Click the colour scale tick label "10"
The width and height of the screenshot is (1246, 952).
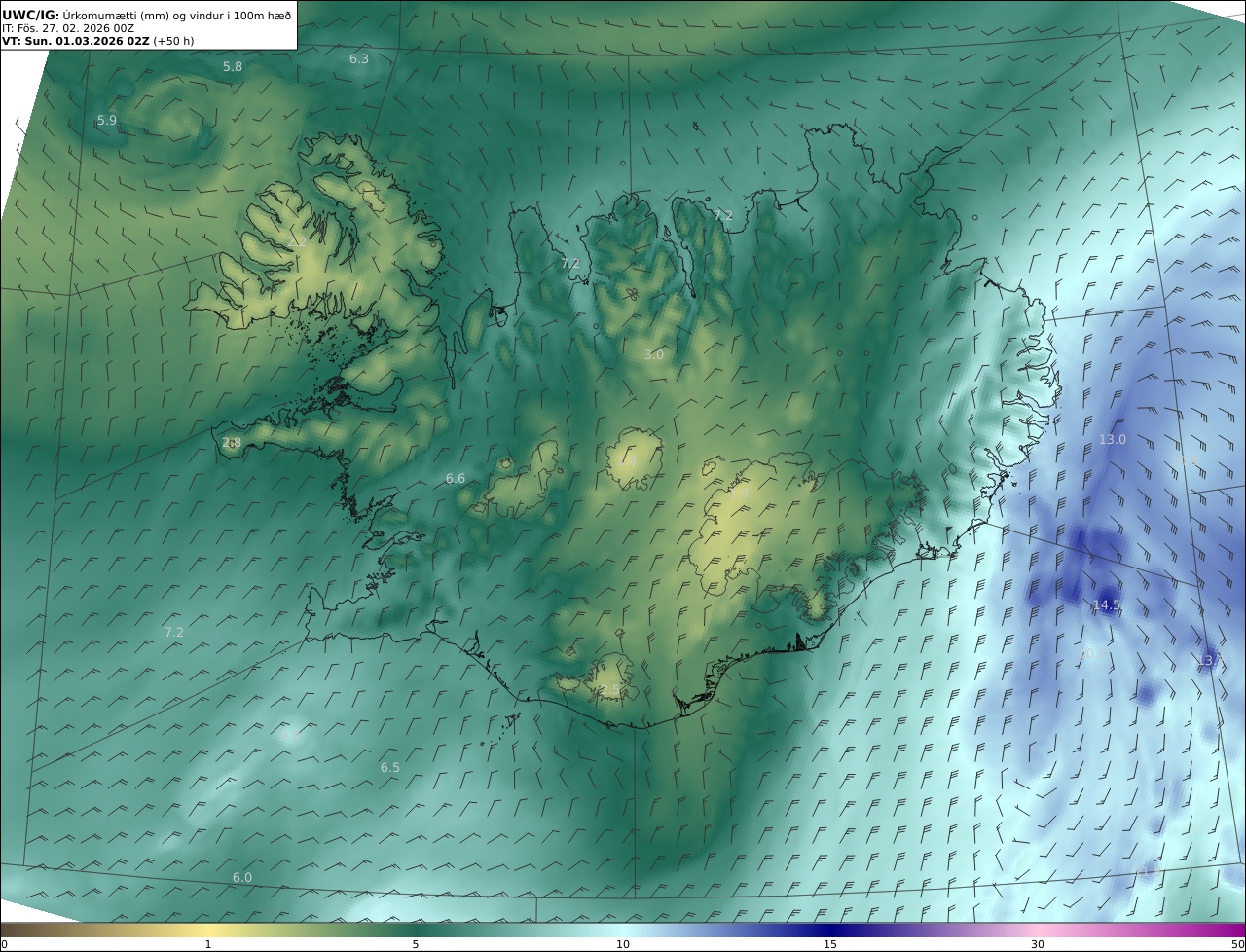(623, 944)
